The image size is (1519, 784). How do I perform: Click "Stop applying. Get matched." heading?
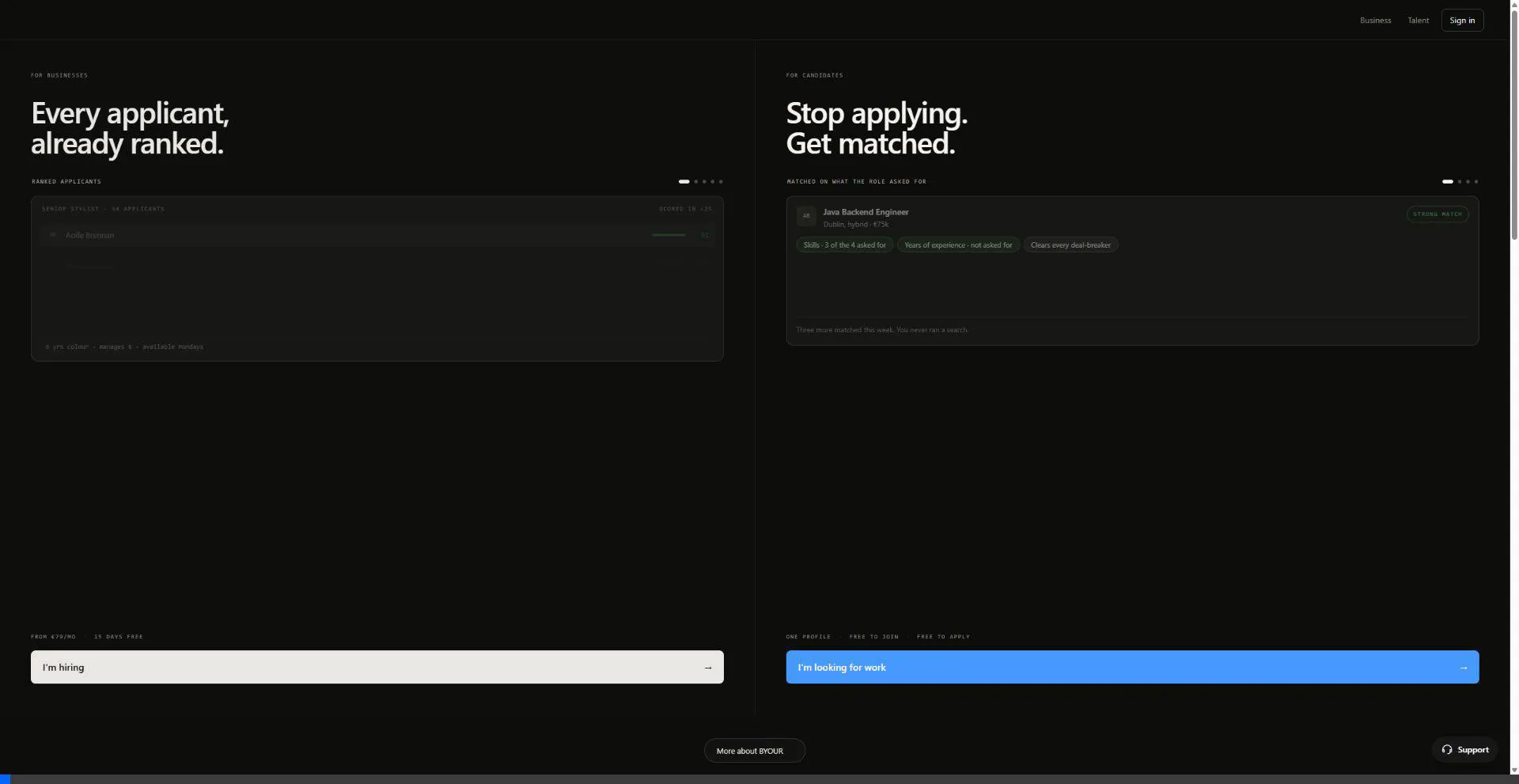(877, 128)
